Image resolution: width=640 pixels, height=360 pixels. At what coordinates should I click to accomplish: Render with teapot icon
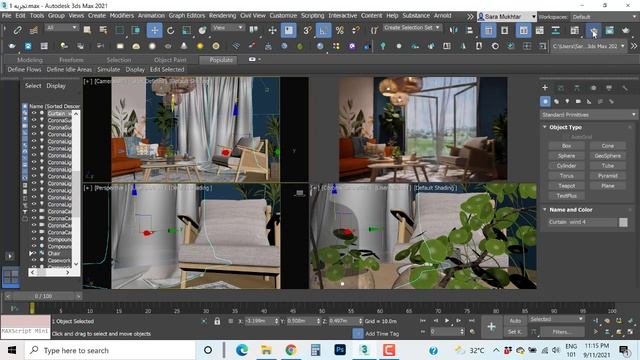(625, 31)
